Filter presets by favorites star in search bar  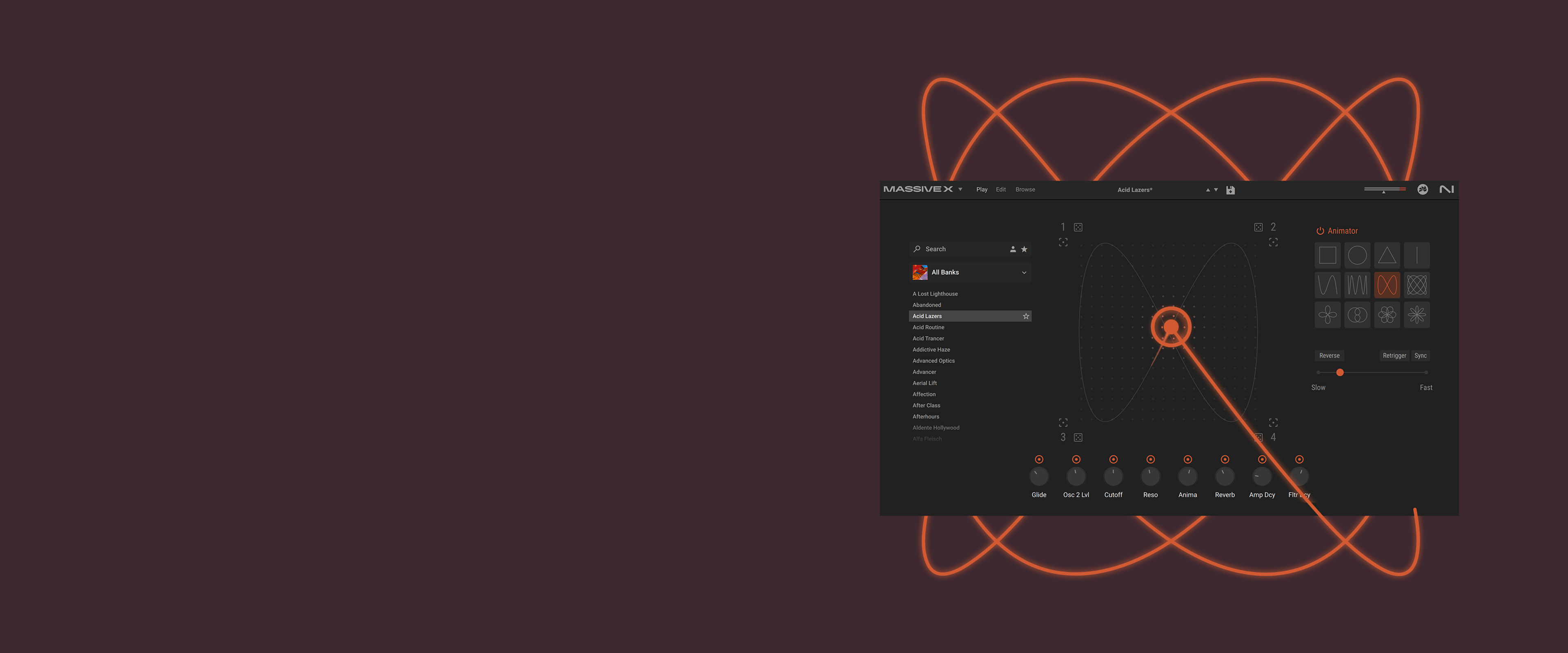click(1024, 249)
